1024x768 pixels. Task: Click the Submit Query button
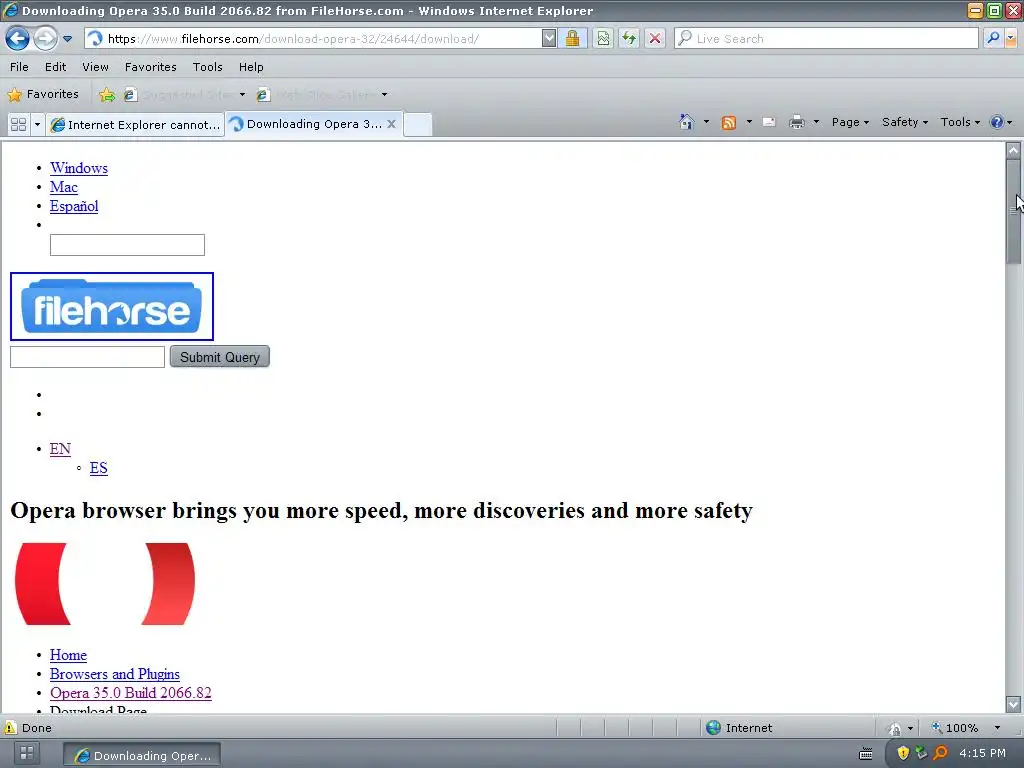219,357
